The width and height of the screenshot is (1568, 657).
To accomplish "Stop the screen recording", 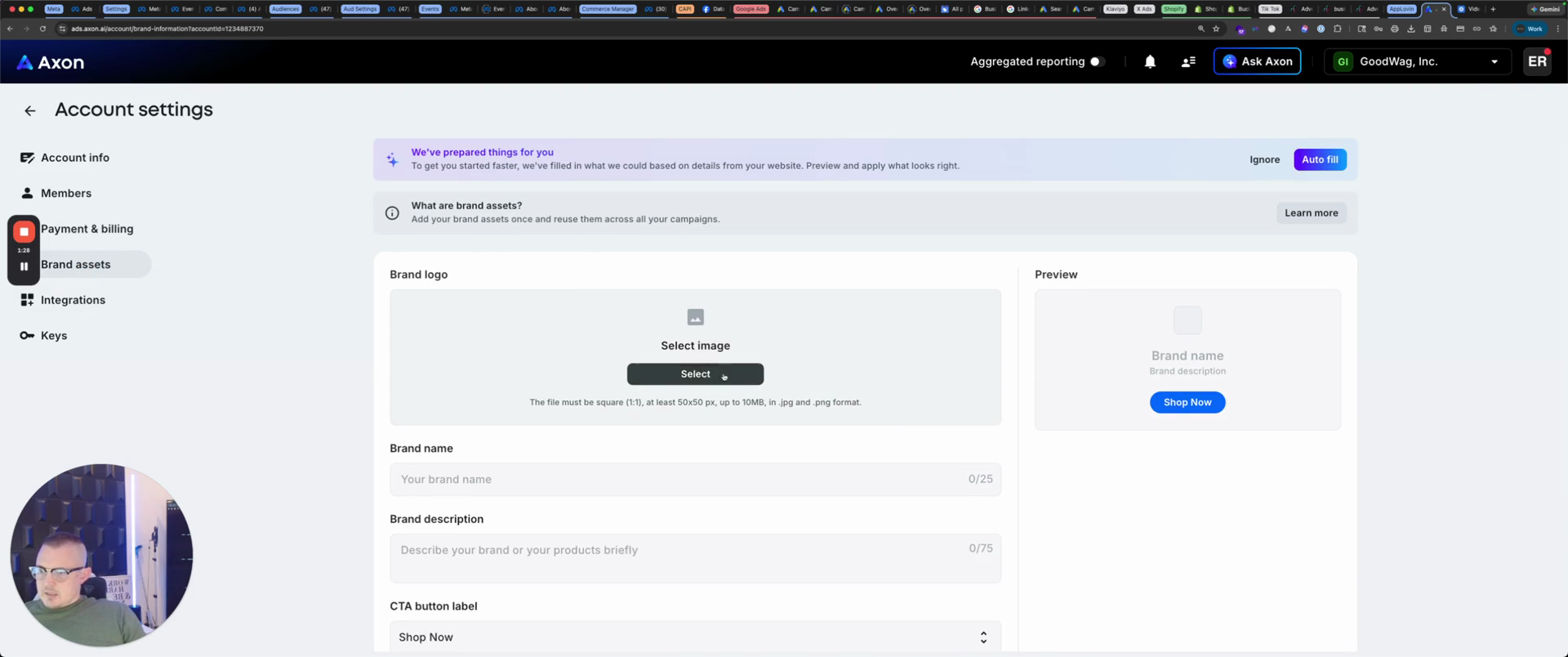I will (24, 232).
